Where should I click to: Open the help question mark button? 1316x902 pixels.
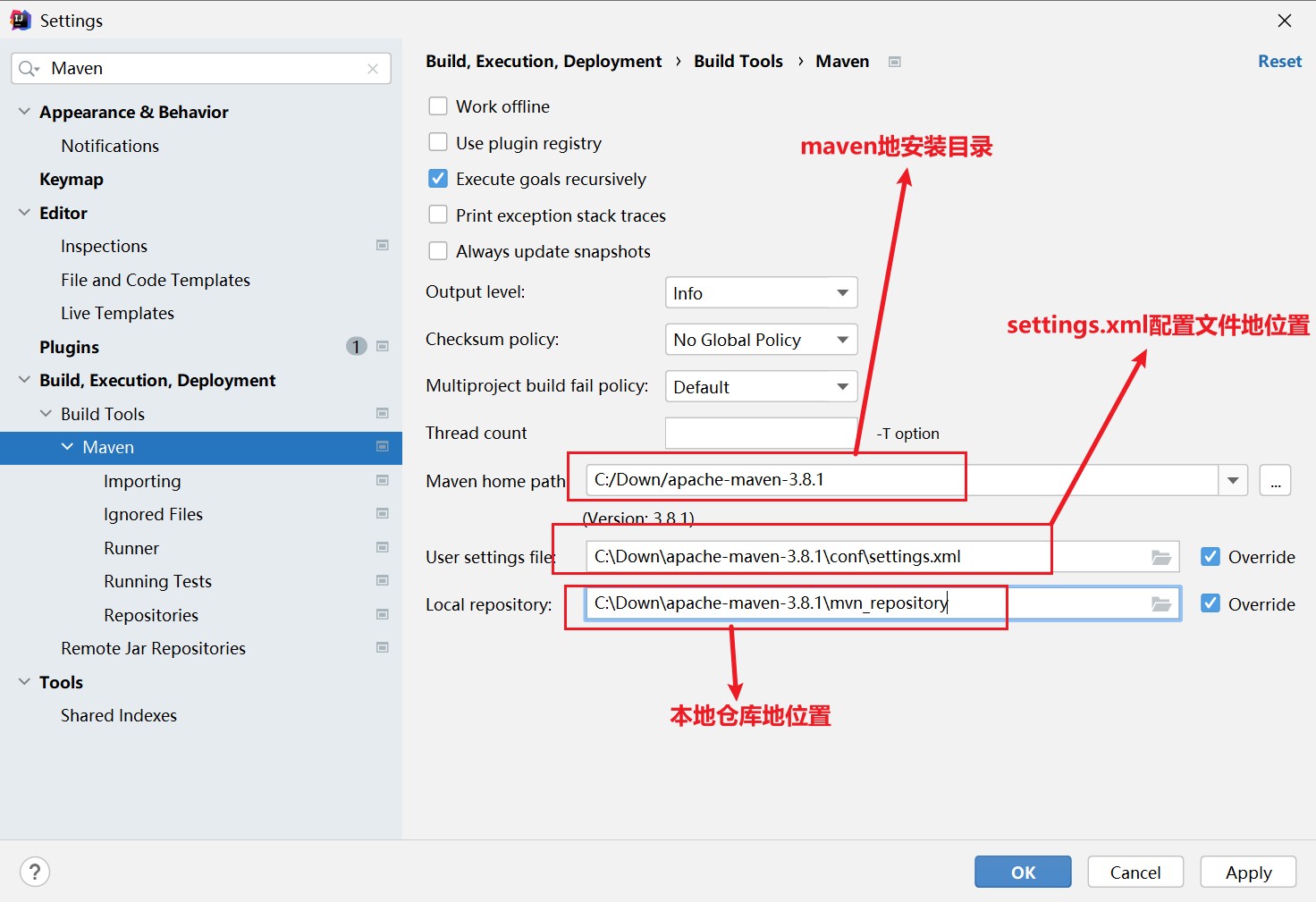pyautogui.click(x=35, y=872)
